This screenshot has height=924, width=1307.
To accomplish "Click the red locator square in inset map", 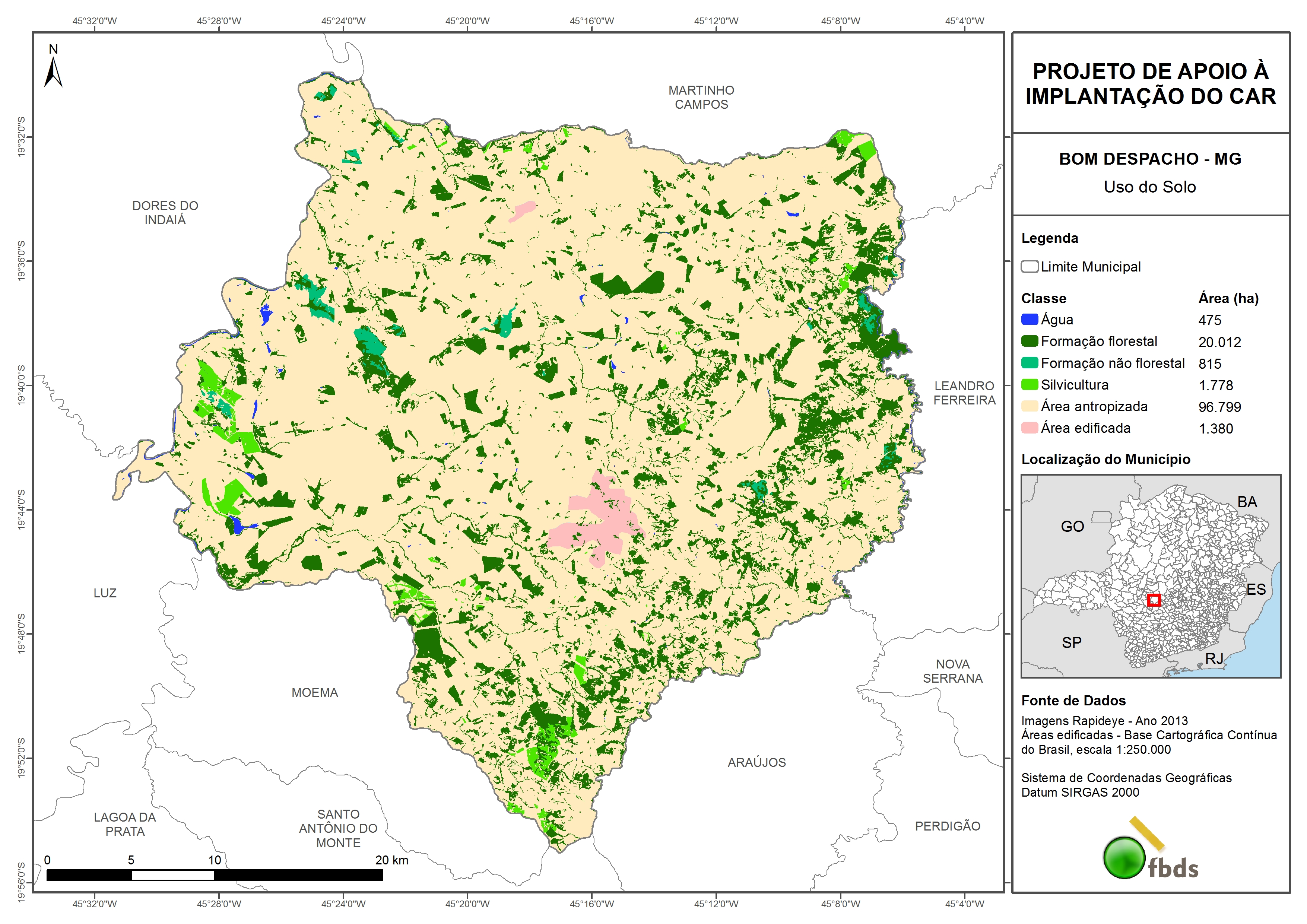I will click(x=1153, y=600).
